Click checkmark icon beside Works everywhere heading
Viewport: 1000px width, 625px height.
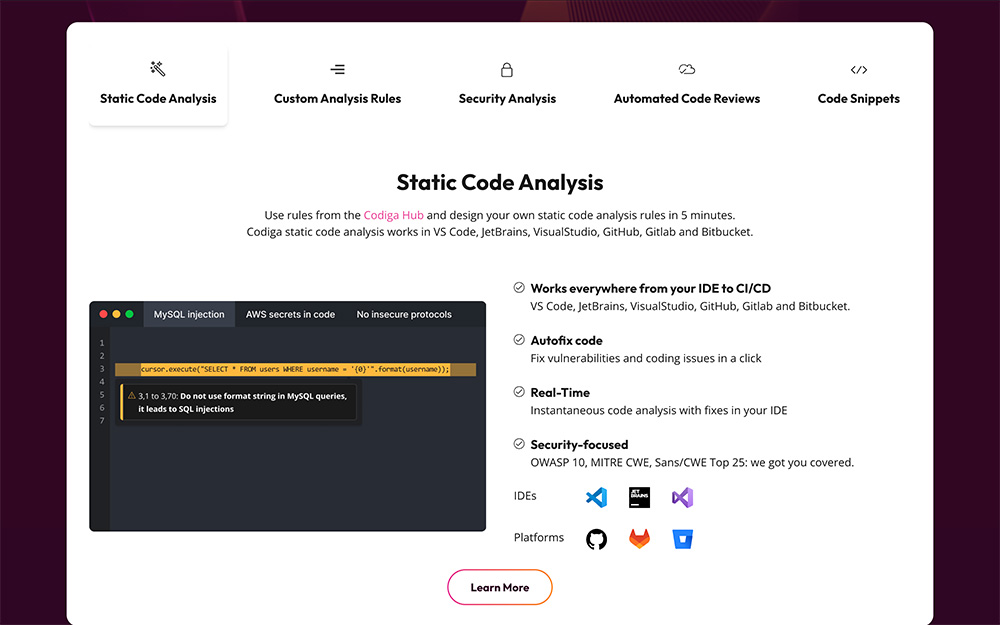point(519,288)
